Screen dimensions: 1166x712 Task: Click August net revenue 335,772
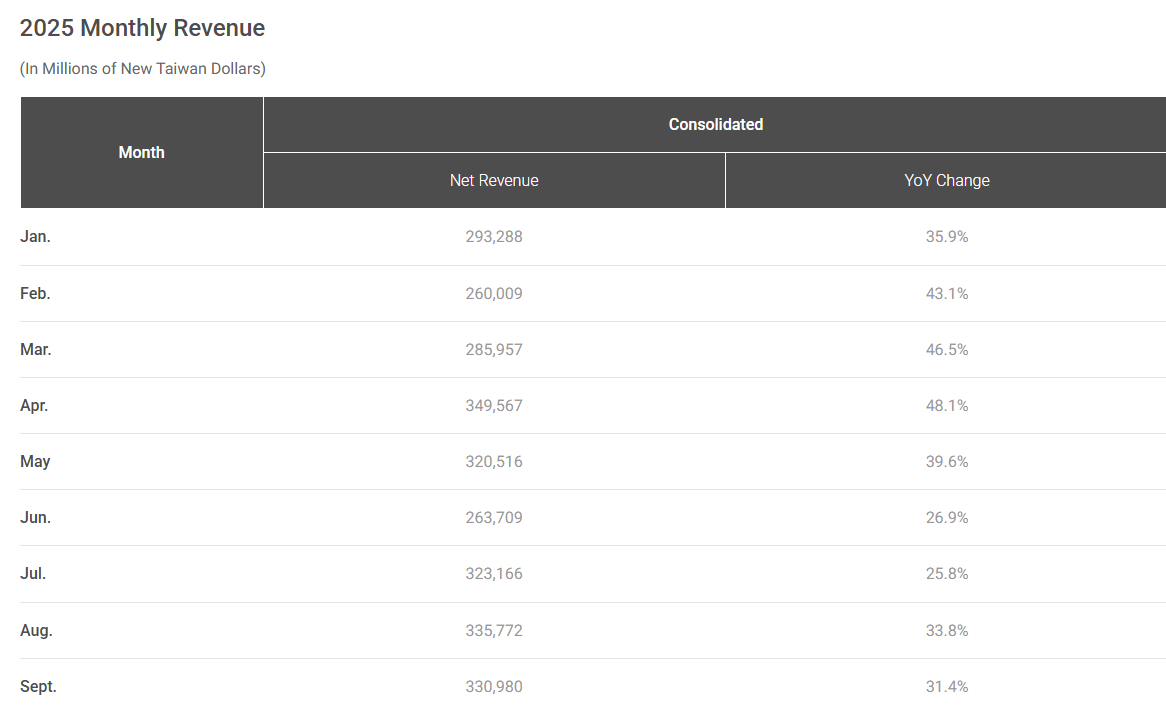[x=494, y=631]
